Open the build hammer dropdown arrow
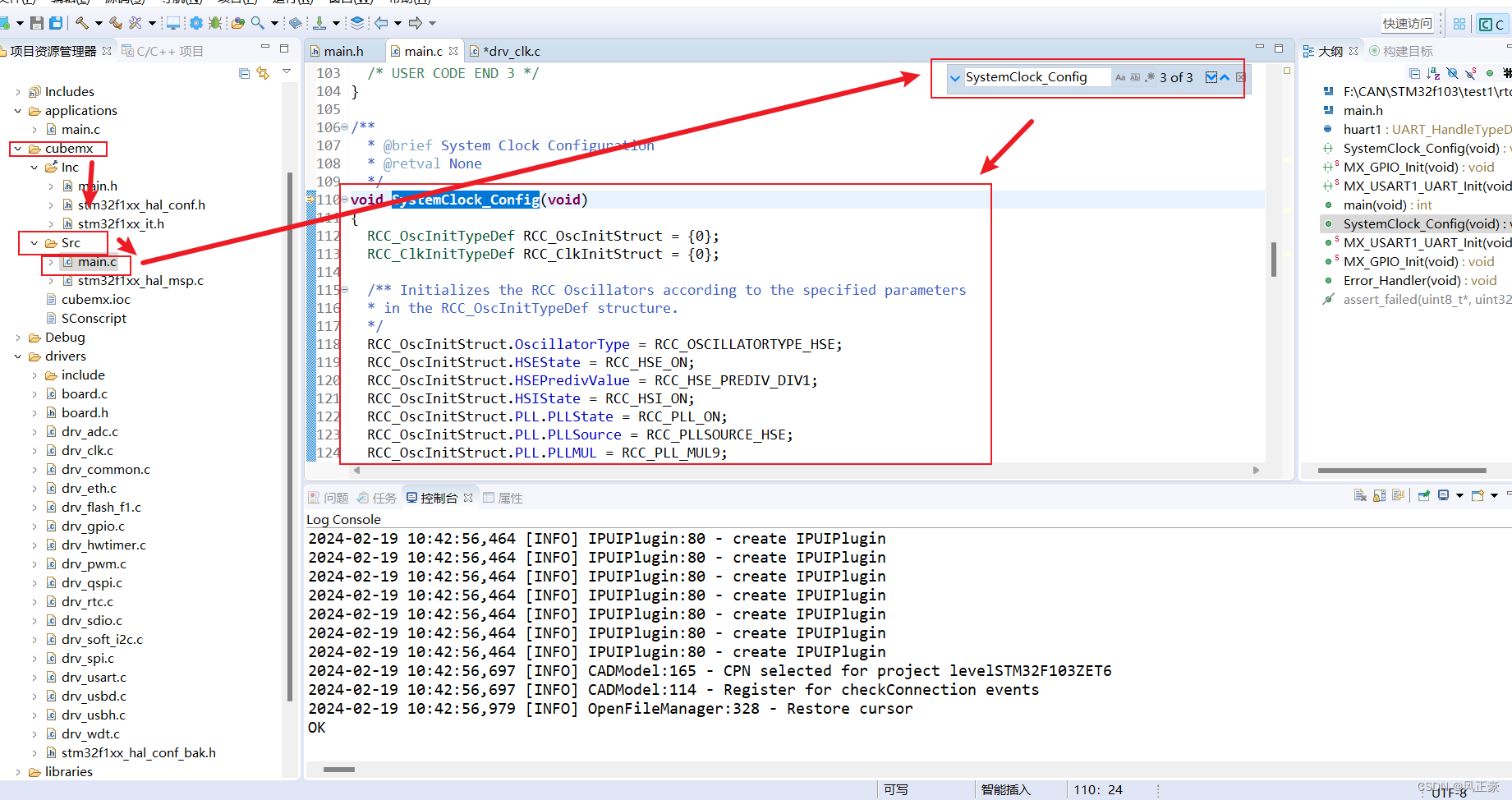The height and width of the screenshot is (800, 1512). 99,23
